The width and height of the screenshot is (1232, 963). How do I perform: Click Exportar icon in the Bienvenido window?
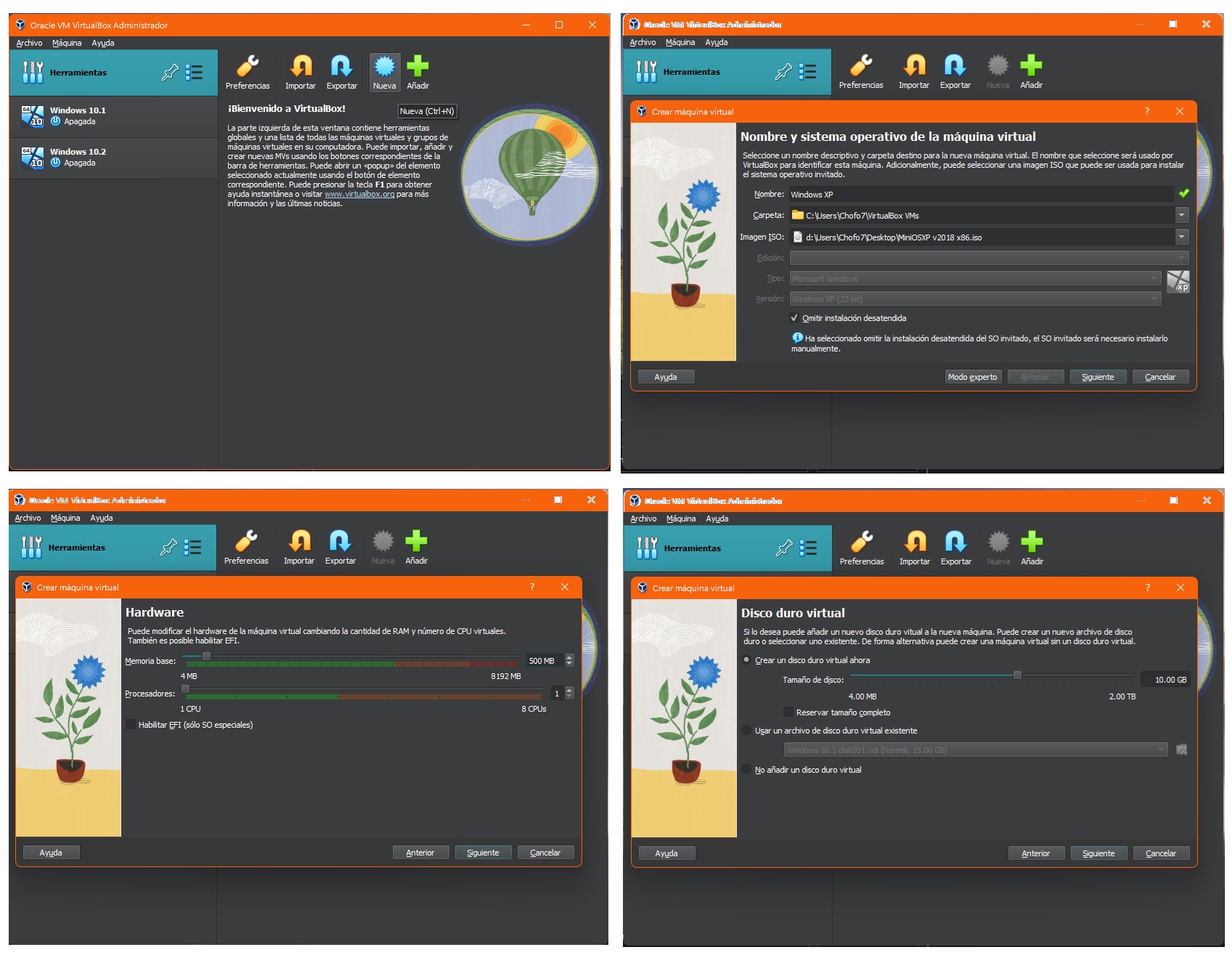point(342,67)
